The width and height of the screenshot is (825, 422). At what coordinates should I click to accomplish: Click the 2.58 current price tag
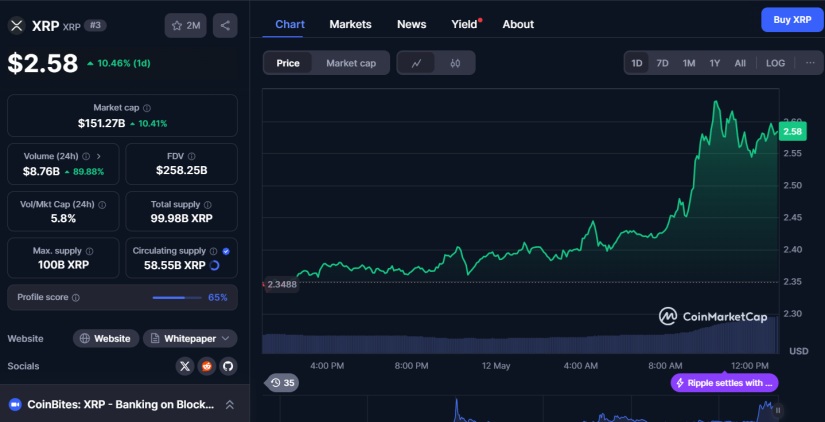pos(792,132)
